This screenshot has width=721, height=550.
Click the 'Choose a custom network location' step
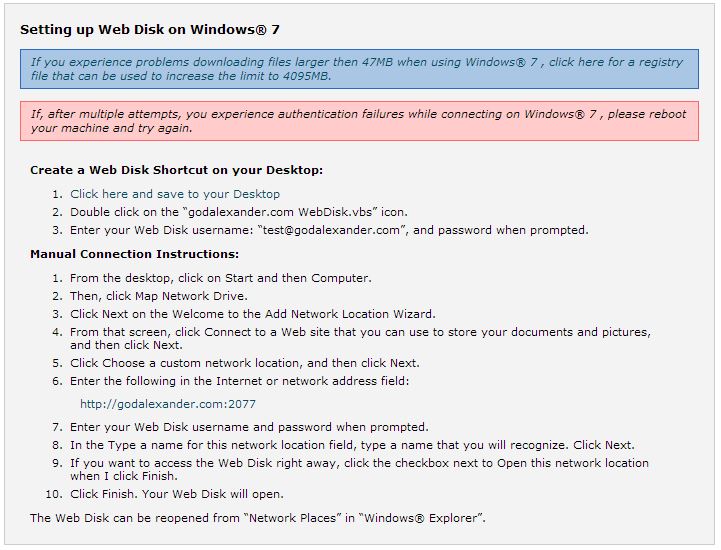[245, 363]
